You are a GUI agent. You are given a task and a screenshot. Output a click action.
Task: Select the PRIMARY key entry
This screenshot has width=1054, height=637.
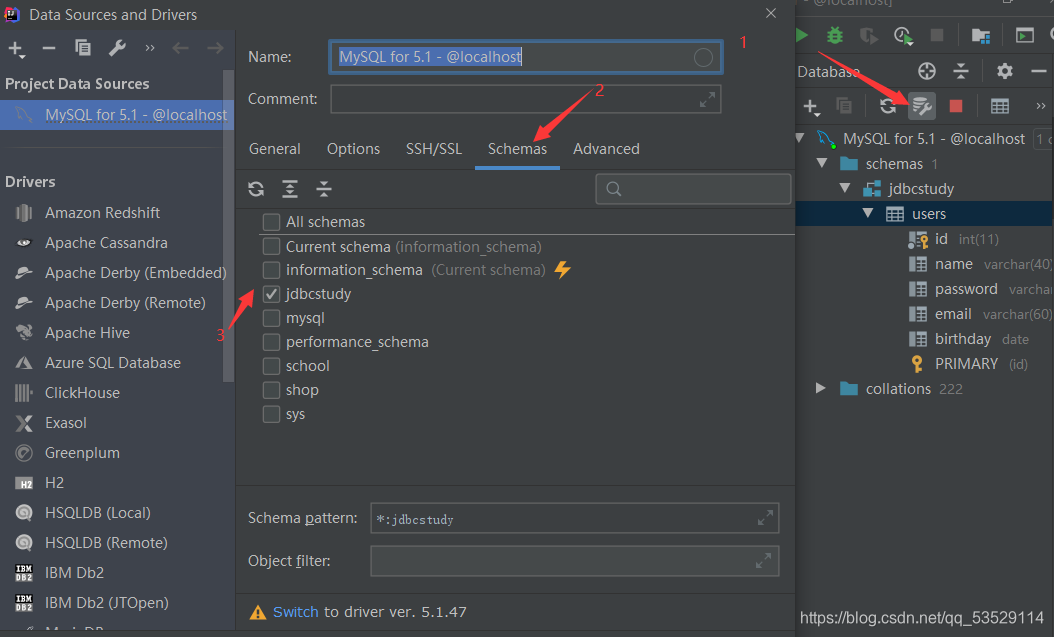click(966, 364)
